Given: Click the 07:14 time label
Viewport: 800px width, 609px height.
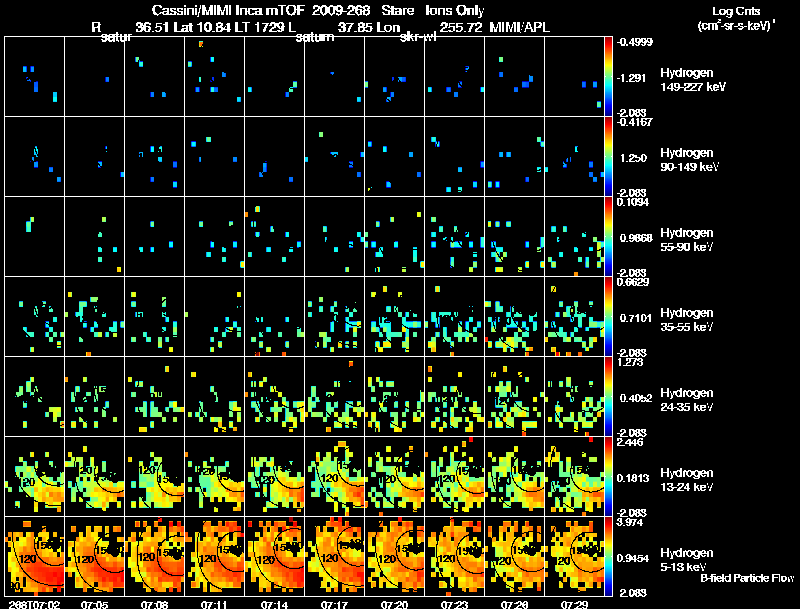Looking at the screenshot, I should (x=274, y=604).
